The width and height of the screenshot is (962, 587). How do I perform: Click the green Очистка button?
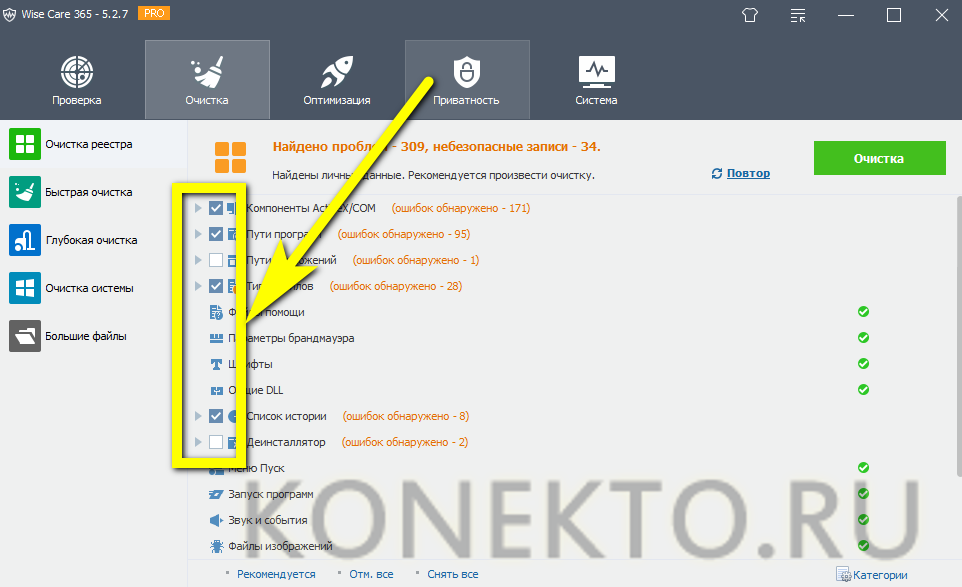[x=879, y=158]
